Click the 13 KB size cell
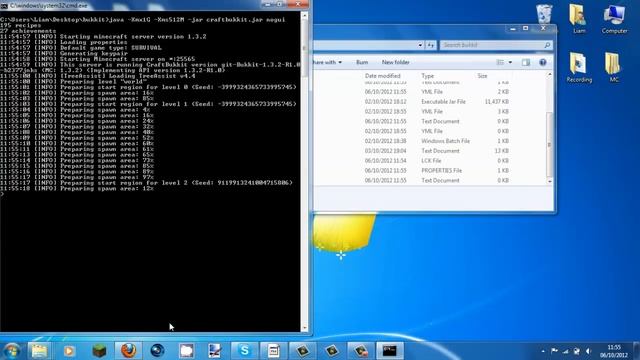Viewport: 640px width, 360px height. point(502,151)
